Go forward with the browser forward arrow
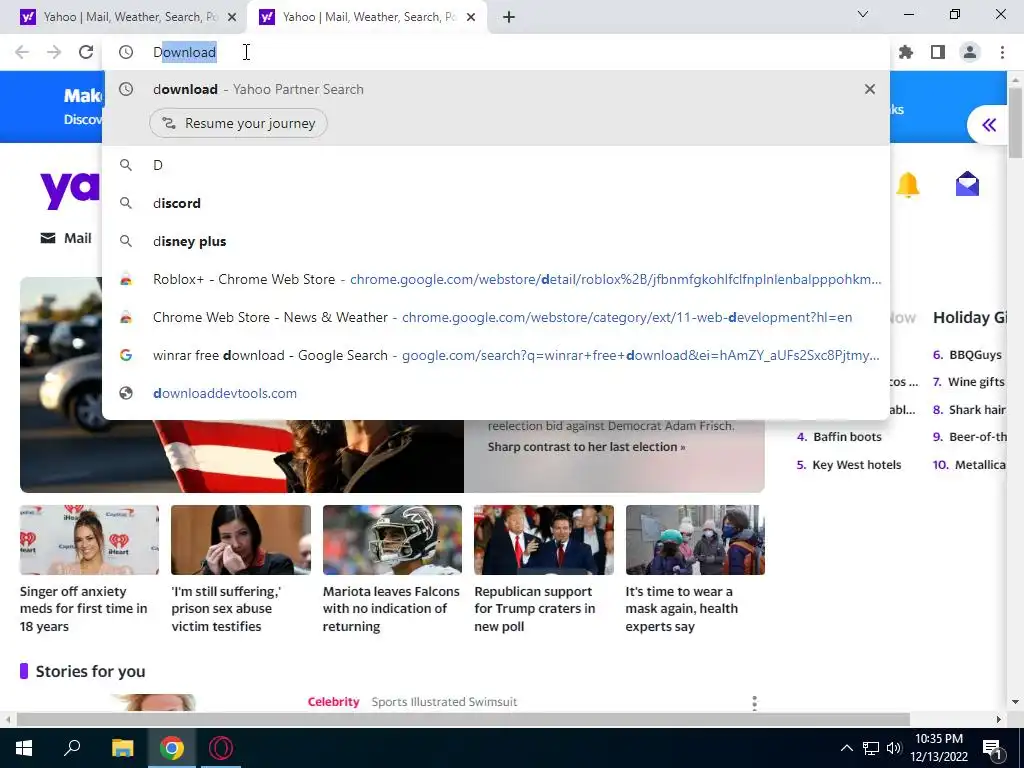This screenshot has width=1024, height=768. coord(54,52)
